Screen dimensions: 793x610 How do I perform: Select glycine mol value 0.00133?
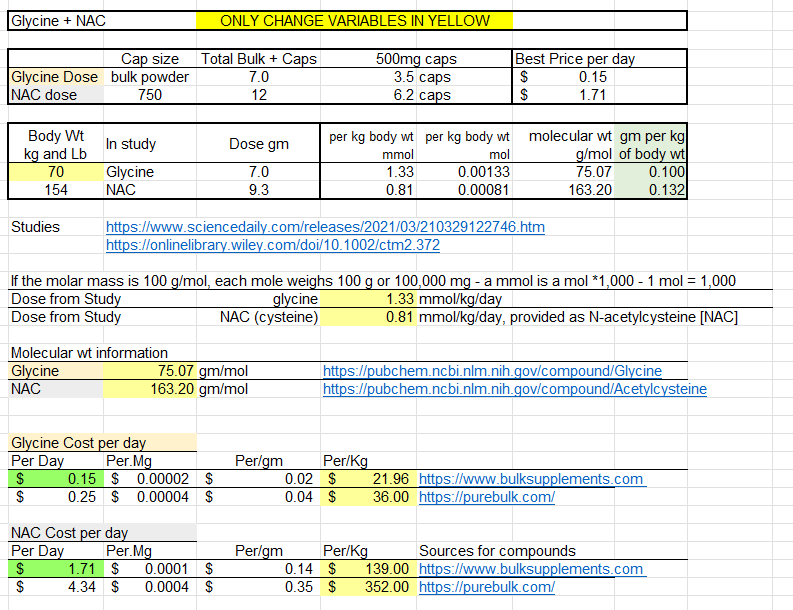(x=464, y=172)
